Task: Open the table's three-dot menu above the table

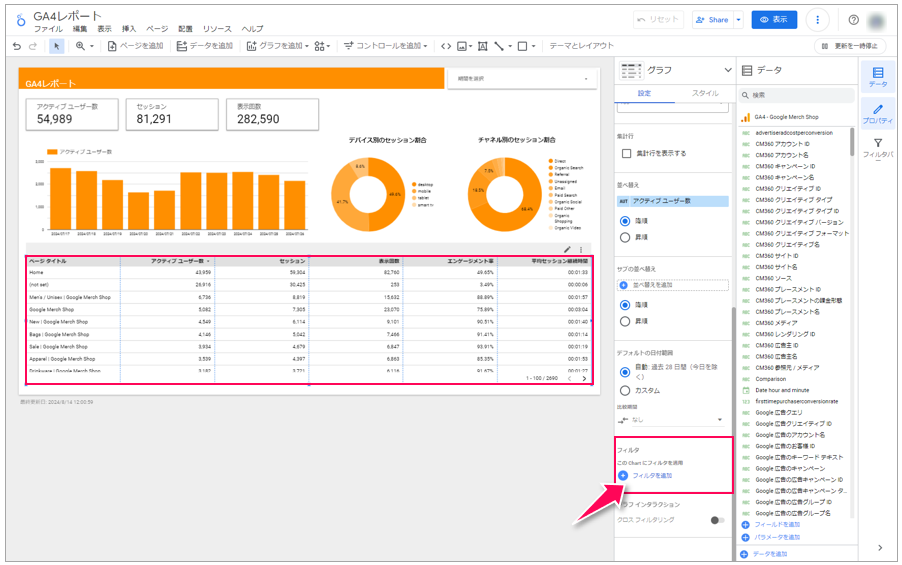Action: (x=581, y=250)
